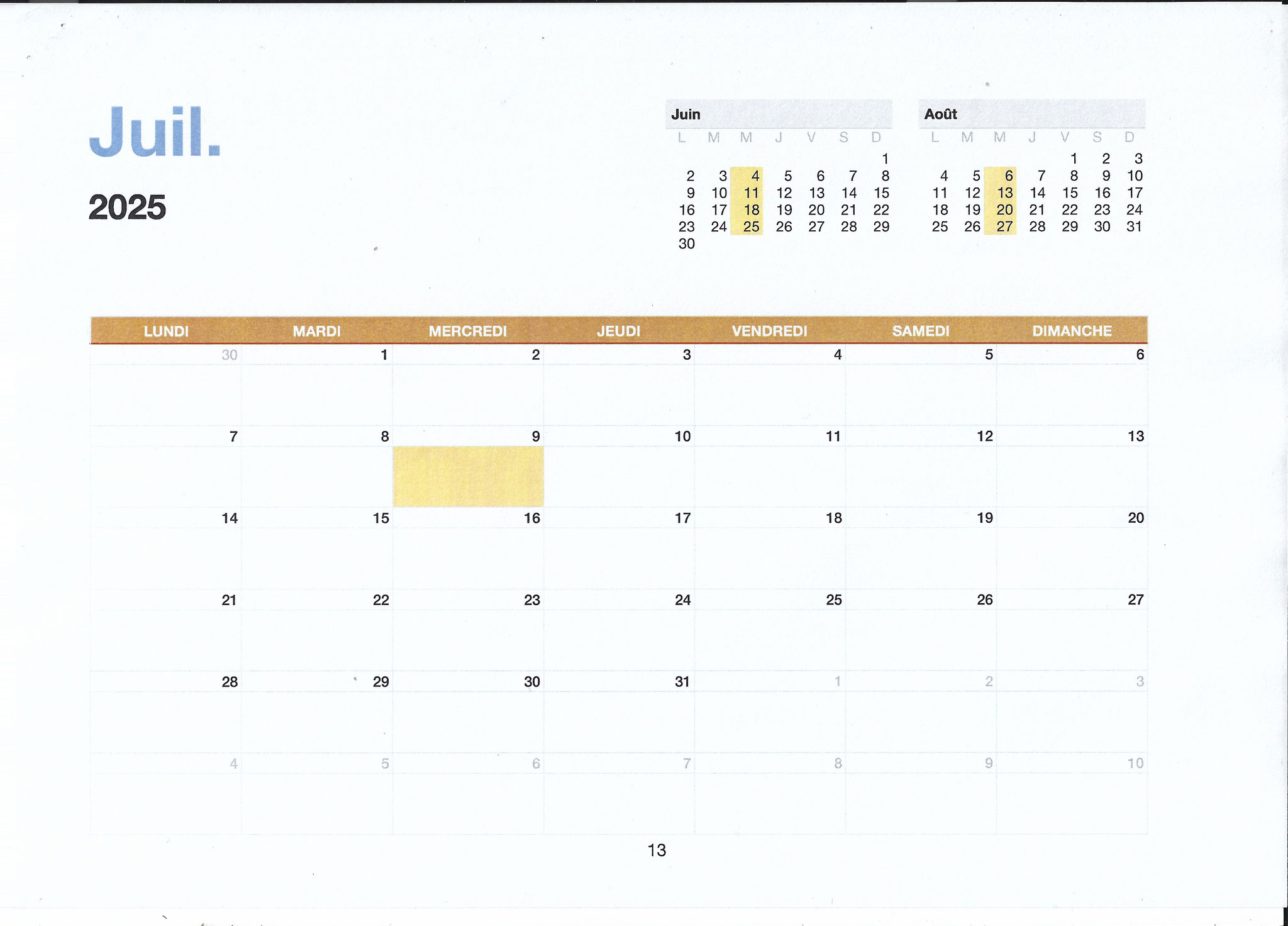Click Wednesday July 16 in the main grid
The width and height of the screenshot is (1288, 926).
(532, 518)
